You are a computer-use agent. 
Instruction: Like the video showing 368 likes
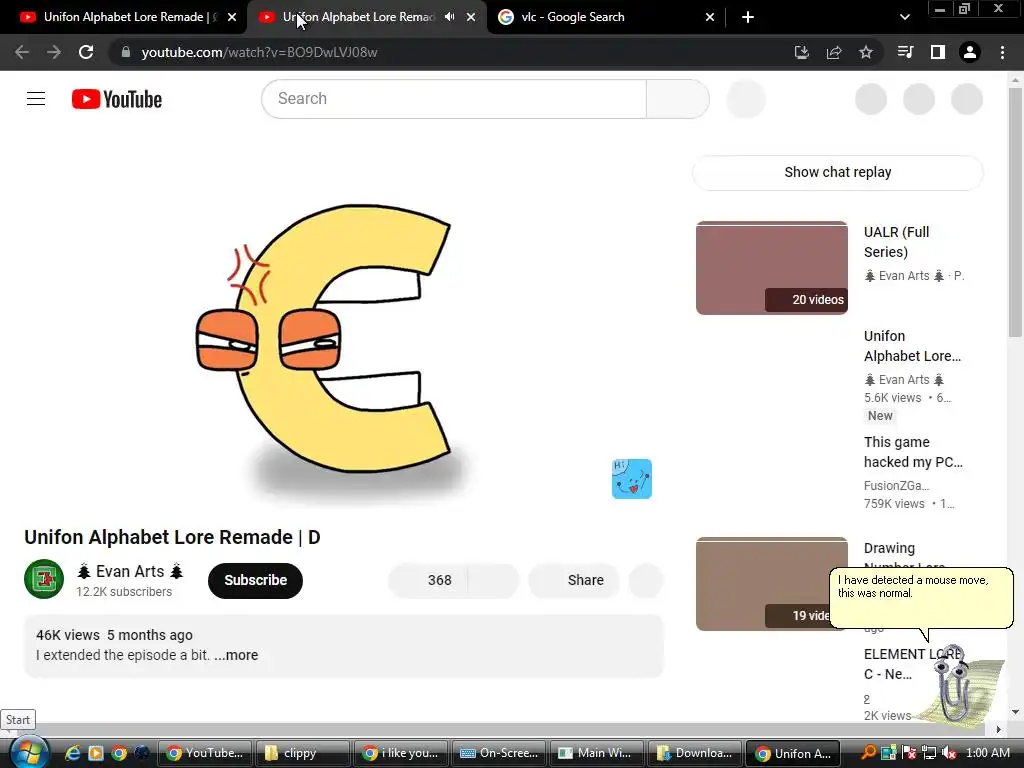click(x=428, y=581)
